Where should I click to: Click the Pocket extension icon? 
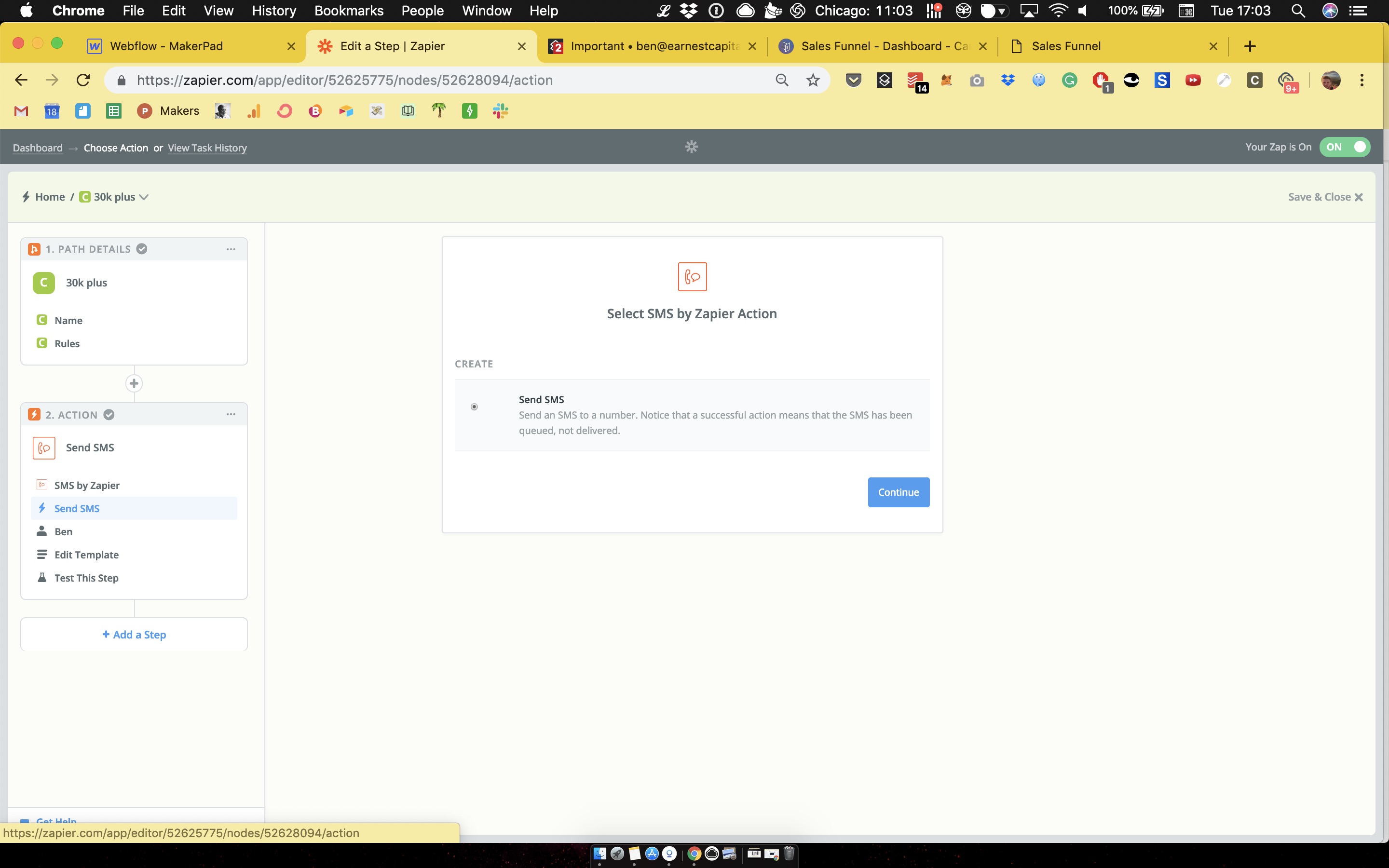[854, 81]
